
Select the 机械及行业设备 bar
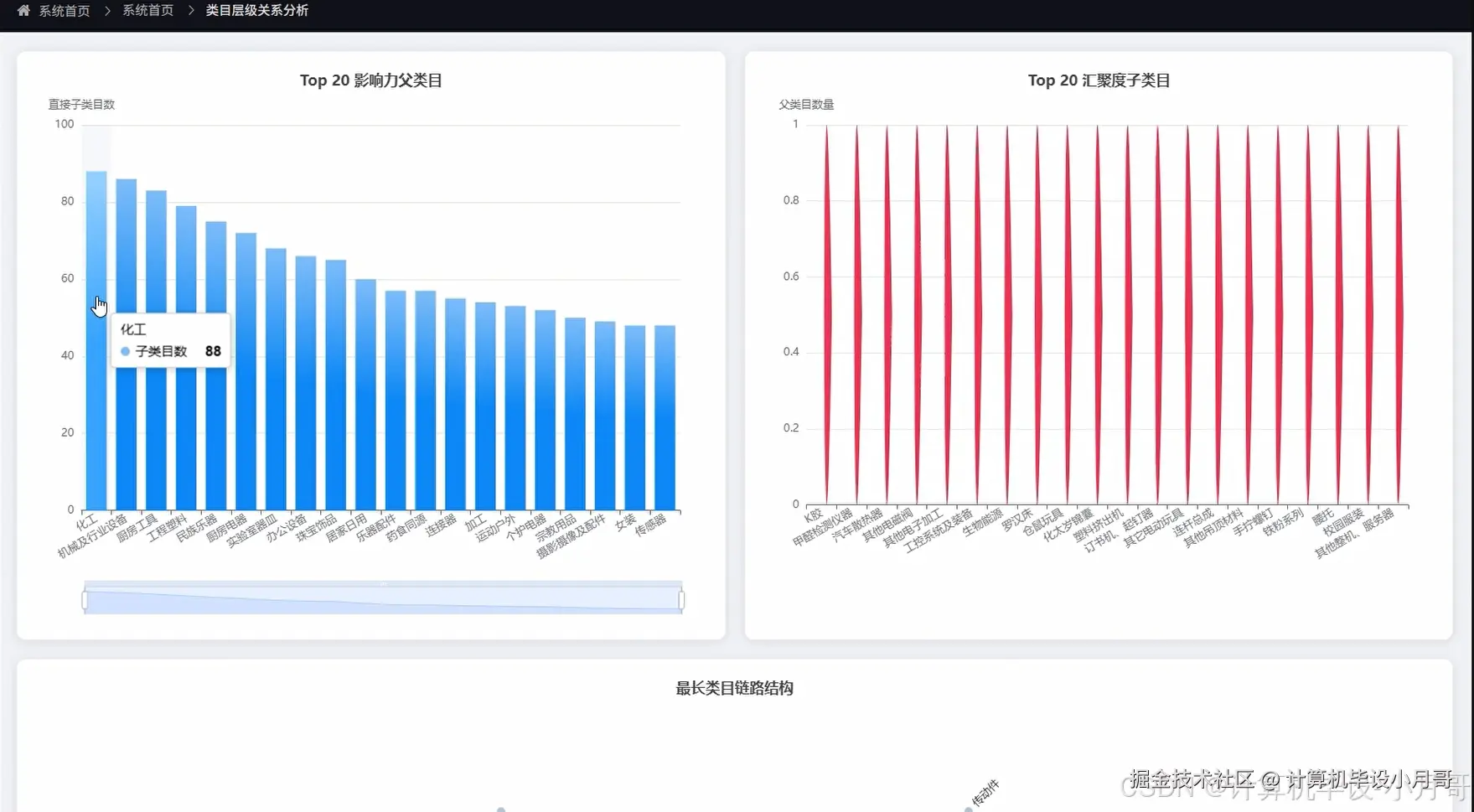(127, 344)
